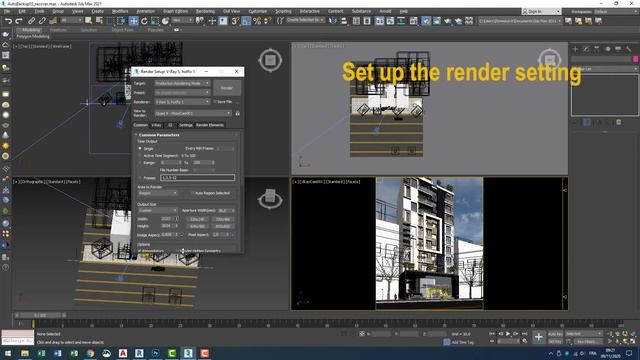
Task: Click the Set Key button
Action: coord(555,342)
